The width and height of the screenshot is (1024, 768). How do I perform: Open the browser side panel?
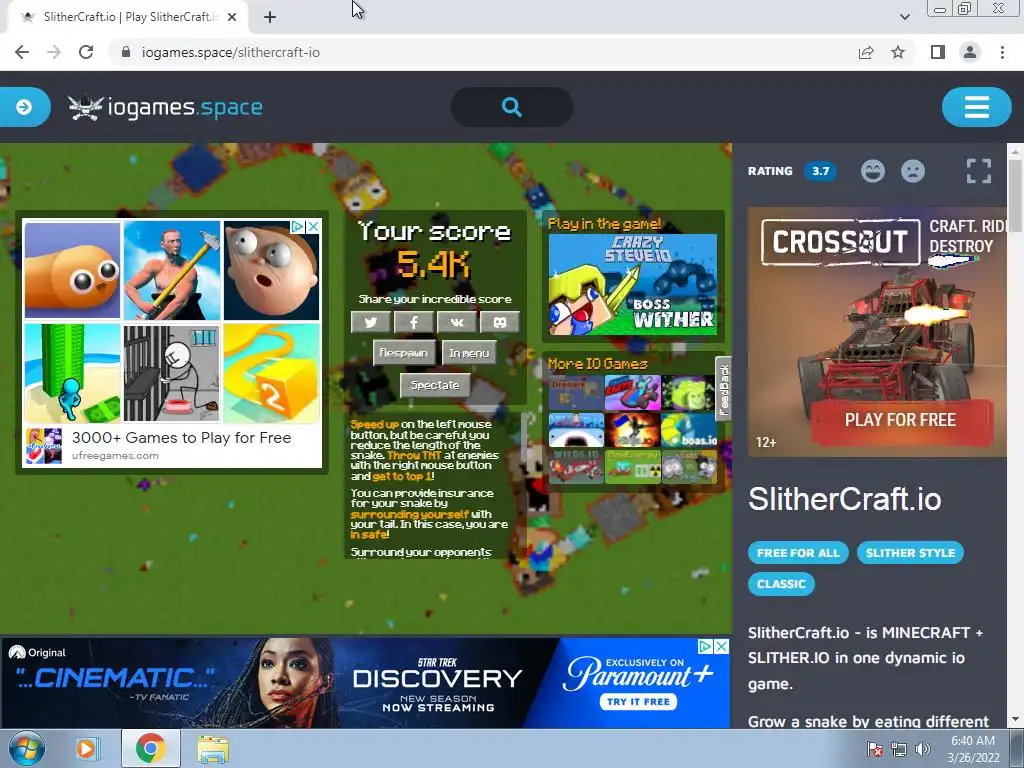coord(938,52)
